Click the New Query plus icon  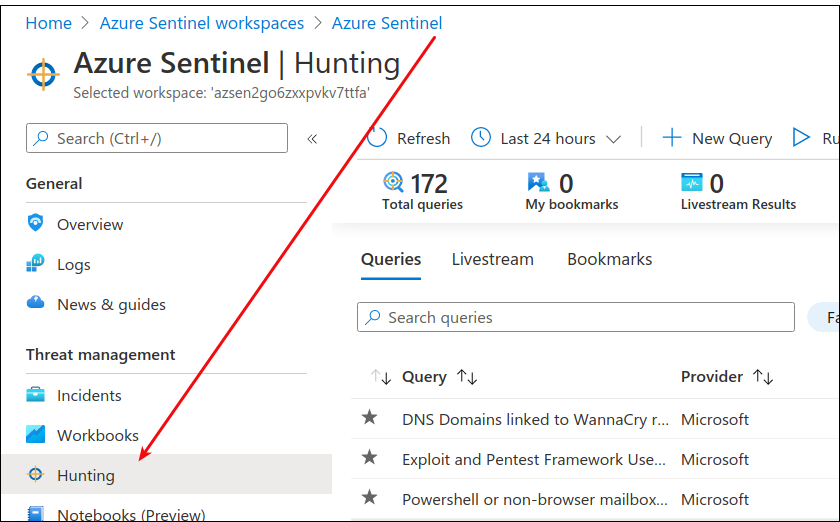point(672,138)
